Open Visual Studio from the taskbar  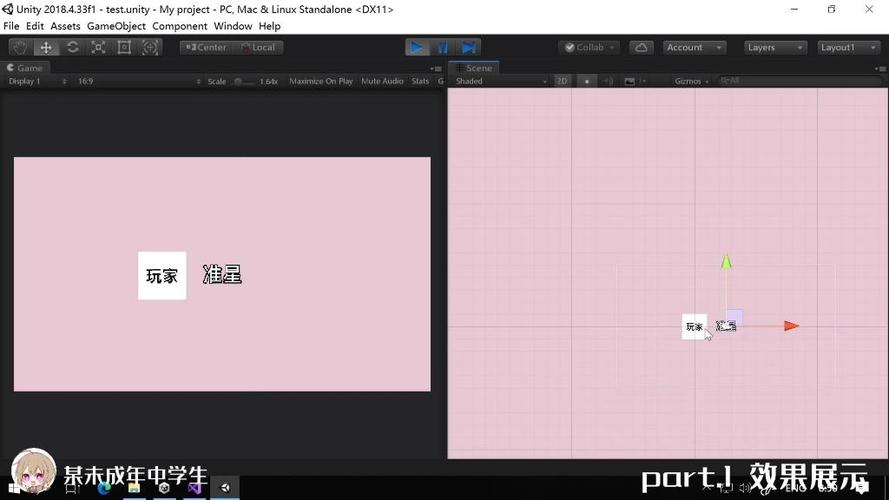click(194, 488)
